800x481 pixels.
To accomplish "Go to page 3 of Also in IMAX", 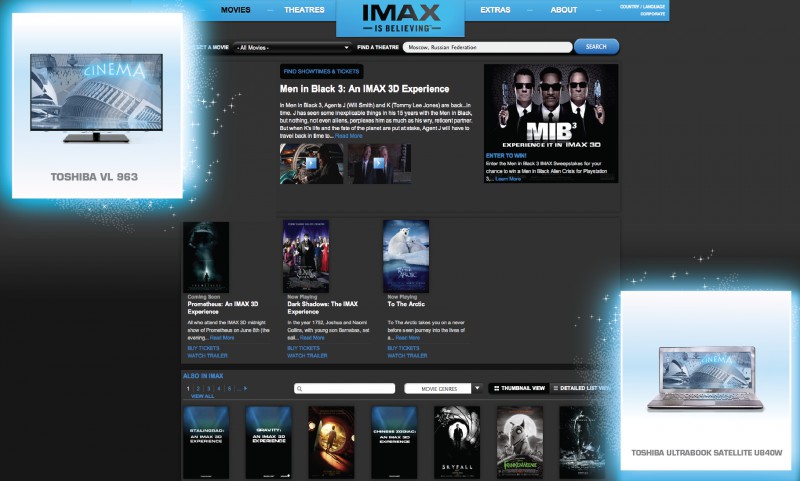I will tap(209, 389).
